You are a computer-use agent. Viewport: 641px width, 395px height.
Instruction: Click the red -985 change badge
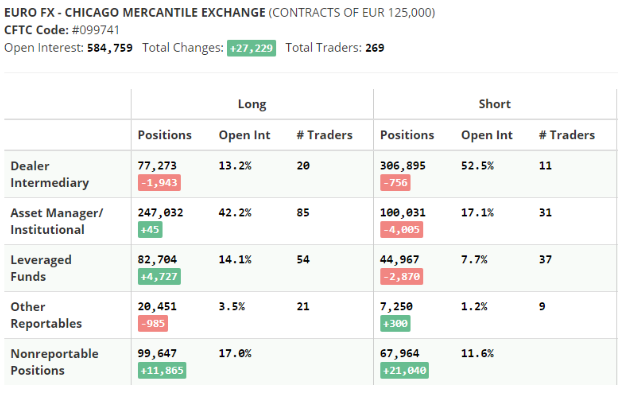[x=153, y=324]
